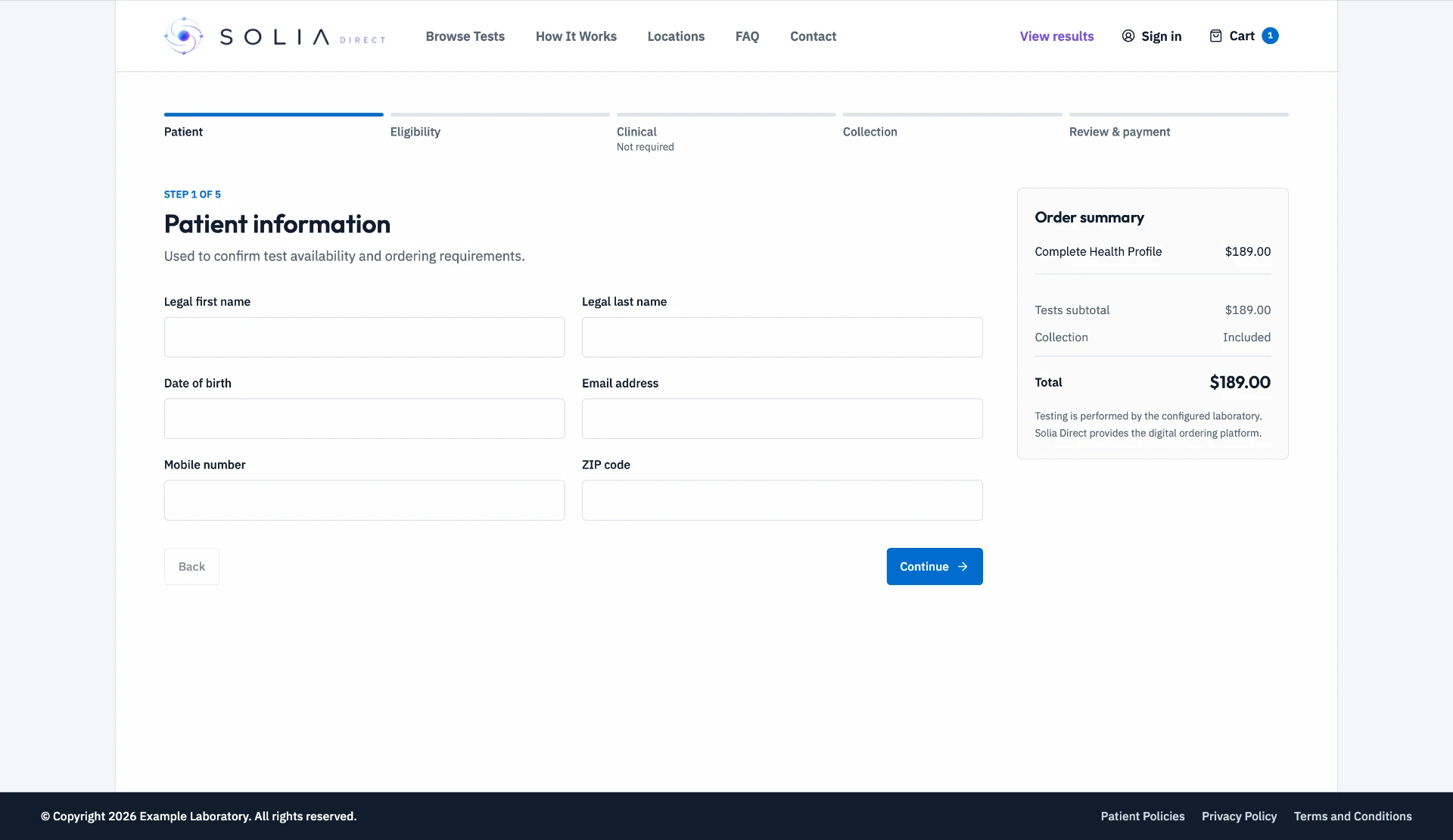Select the Patient step tab
Screen dimensions: 1453x840
[273, 126]
